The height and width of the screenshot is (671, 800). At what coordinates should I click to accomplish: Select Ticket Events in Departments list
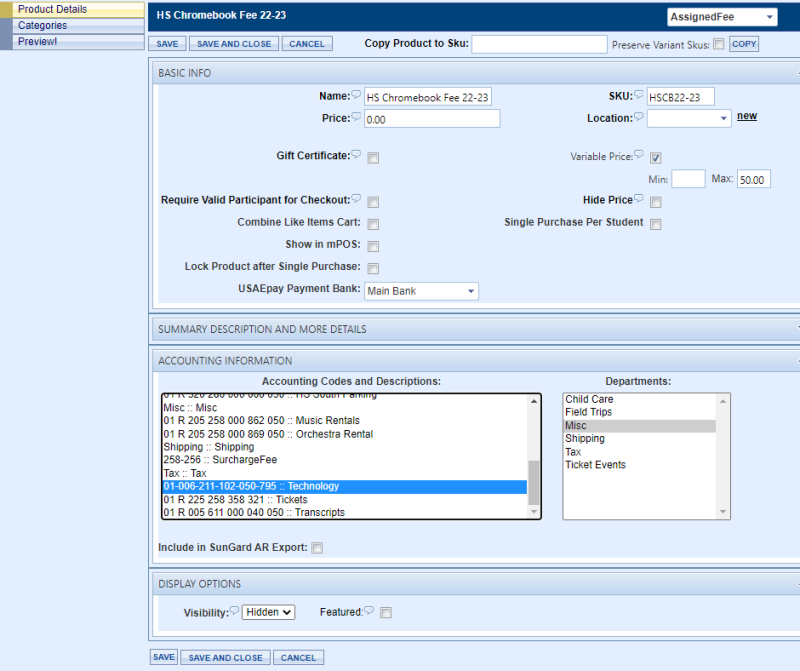pos(640,465)
